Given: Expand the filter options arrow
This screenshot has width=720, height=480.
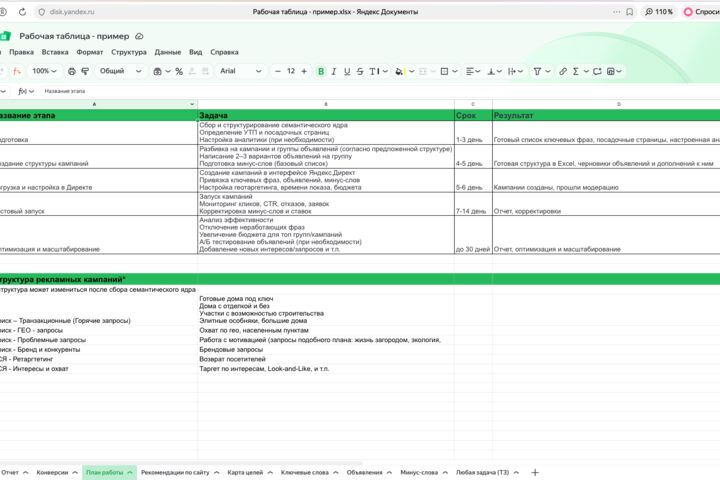Looking at the screenshot, I should (547, 71).
